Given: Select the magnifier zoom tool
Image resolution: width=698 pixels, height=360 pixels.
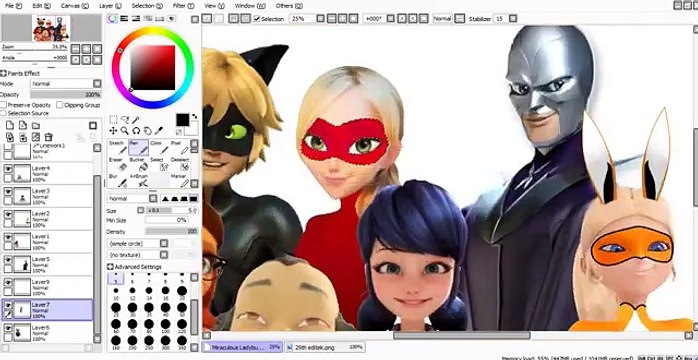Looking at the screenshot, I should [x=125, y=131].
